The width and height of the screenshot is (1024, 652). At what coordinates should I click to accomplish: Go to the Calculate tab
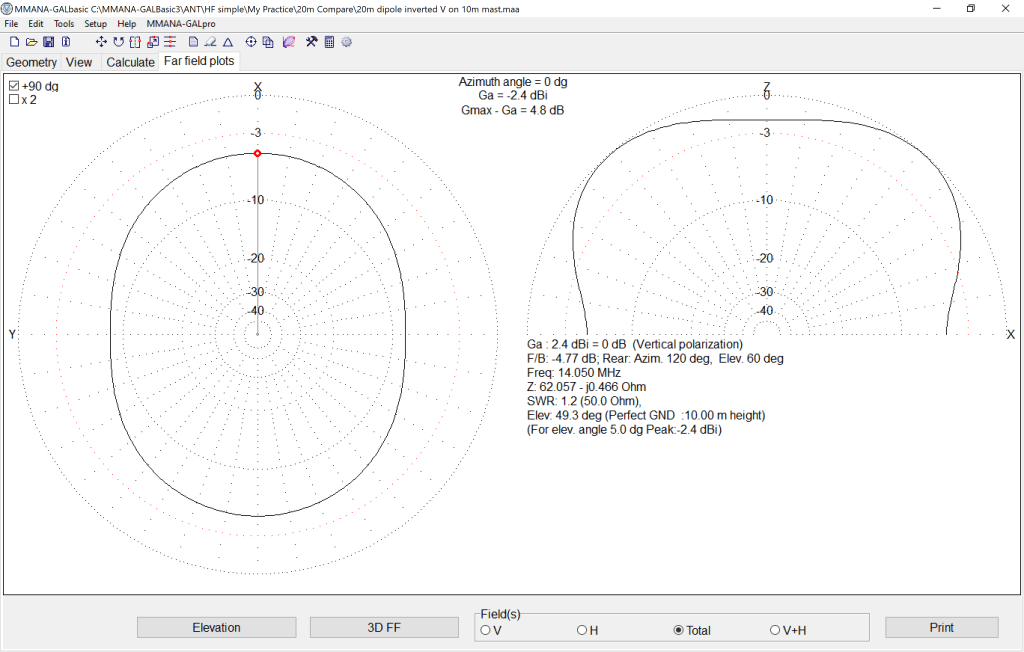[130, 62]
